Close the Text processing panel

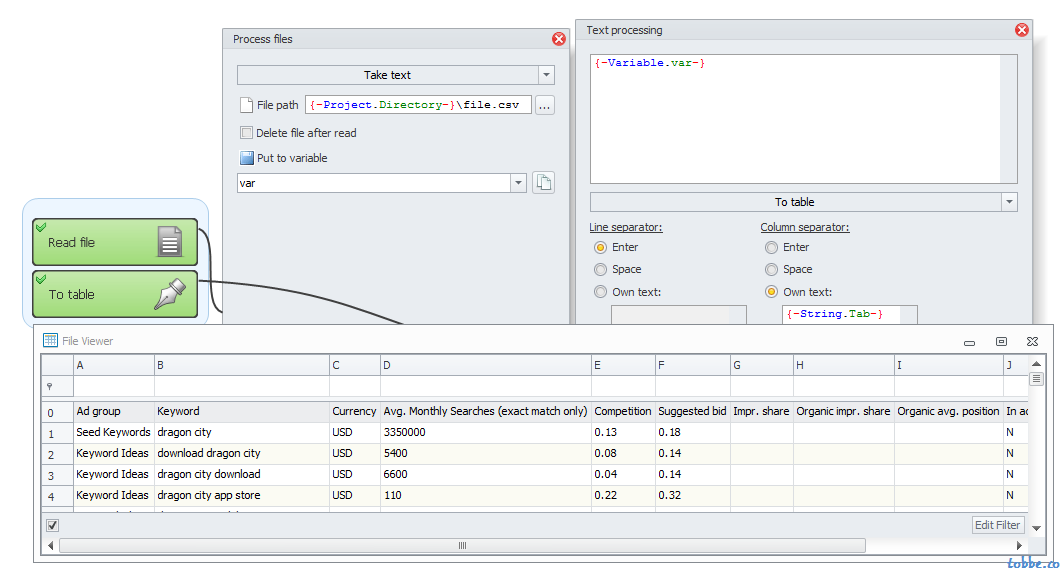click(x=1021, y=30)
